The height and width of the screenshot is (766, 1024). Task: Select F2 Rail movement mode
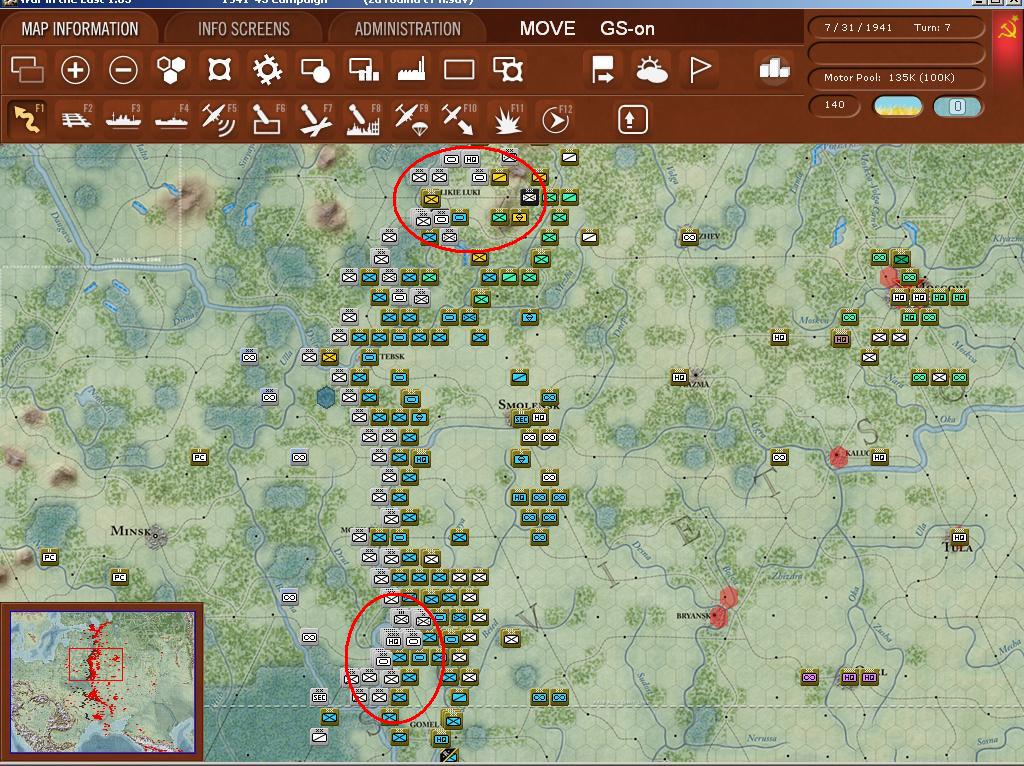(76, 119)
